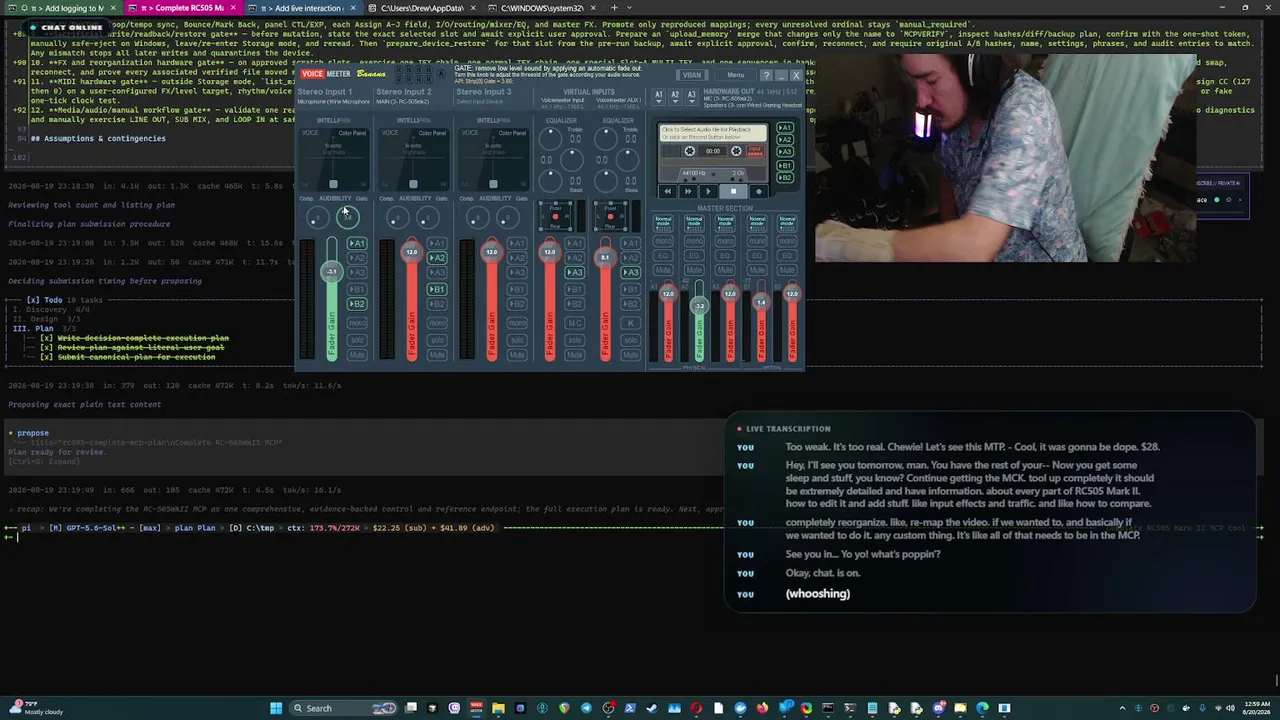Click to select audio file for playback
Viewport: 1280px width, 720px height.
712,132
